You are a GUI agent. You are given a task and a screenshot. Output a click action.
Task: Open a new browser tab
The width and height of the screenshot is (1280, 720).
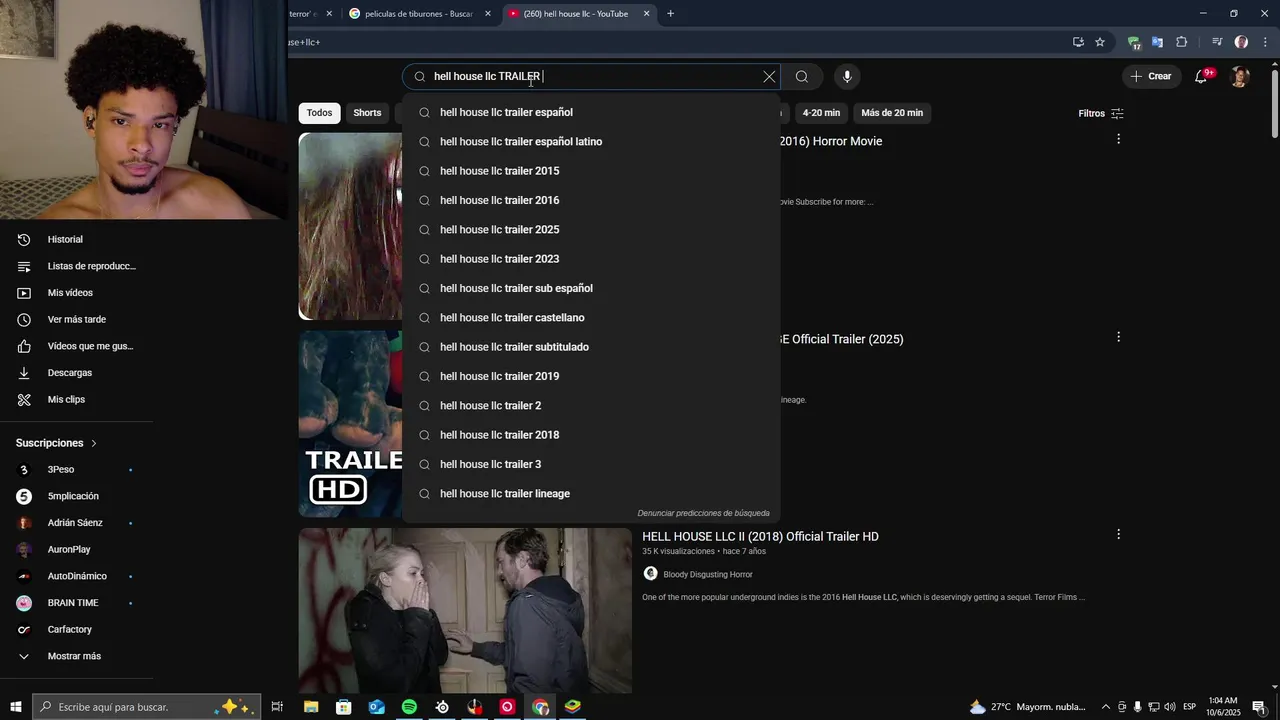point(670,14)
